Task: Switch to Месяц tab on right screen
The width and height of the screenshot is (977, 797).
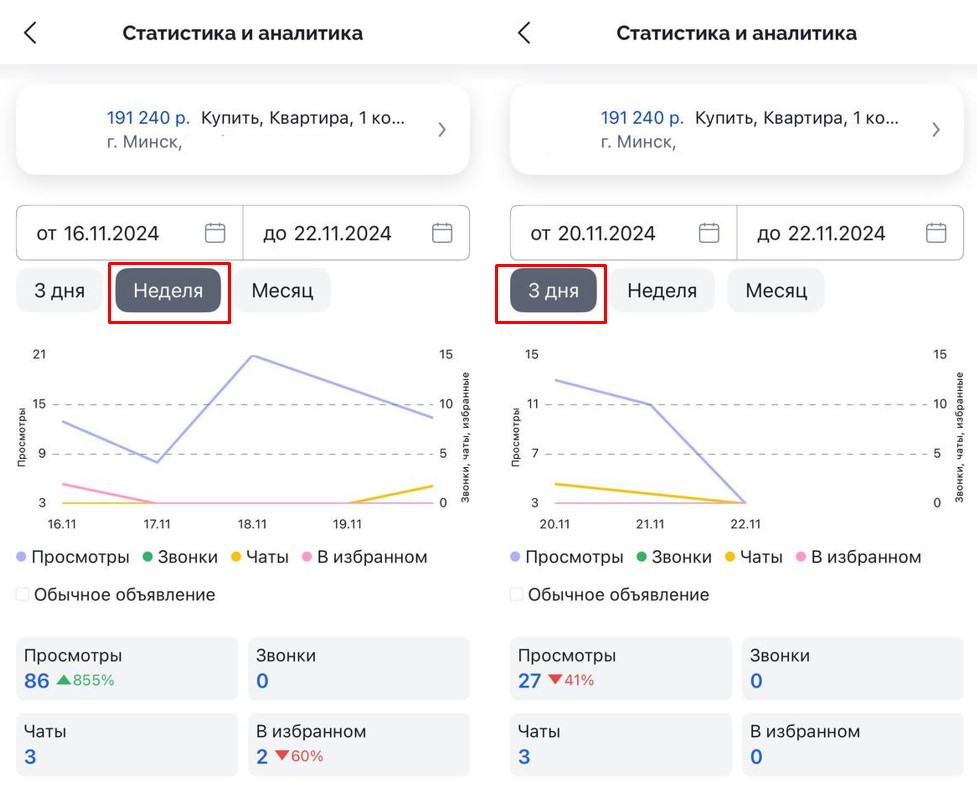Action: click(x=775, y=291)
